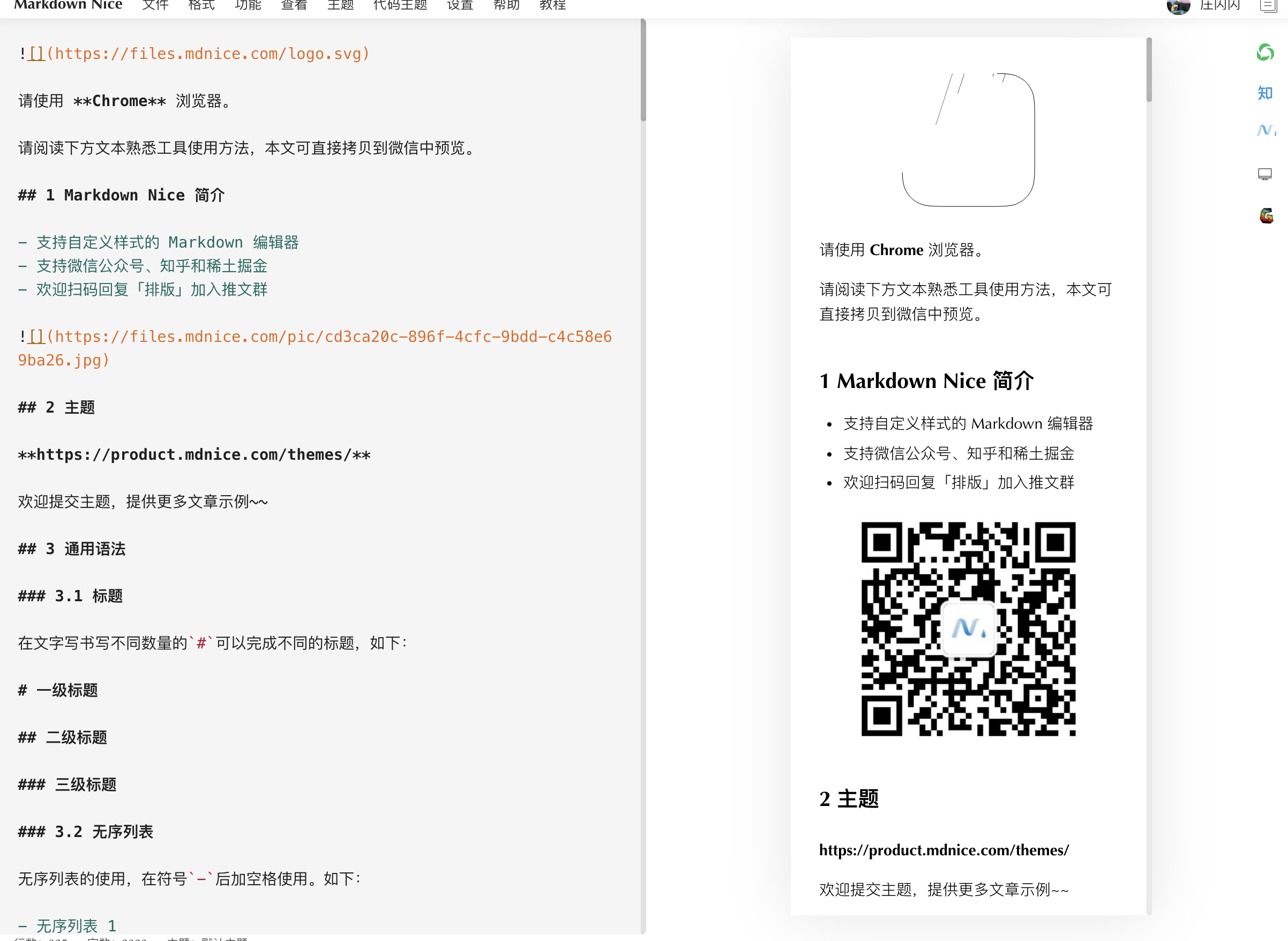Click the user avatar picture

(x=1178, y=6)
